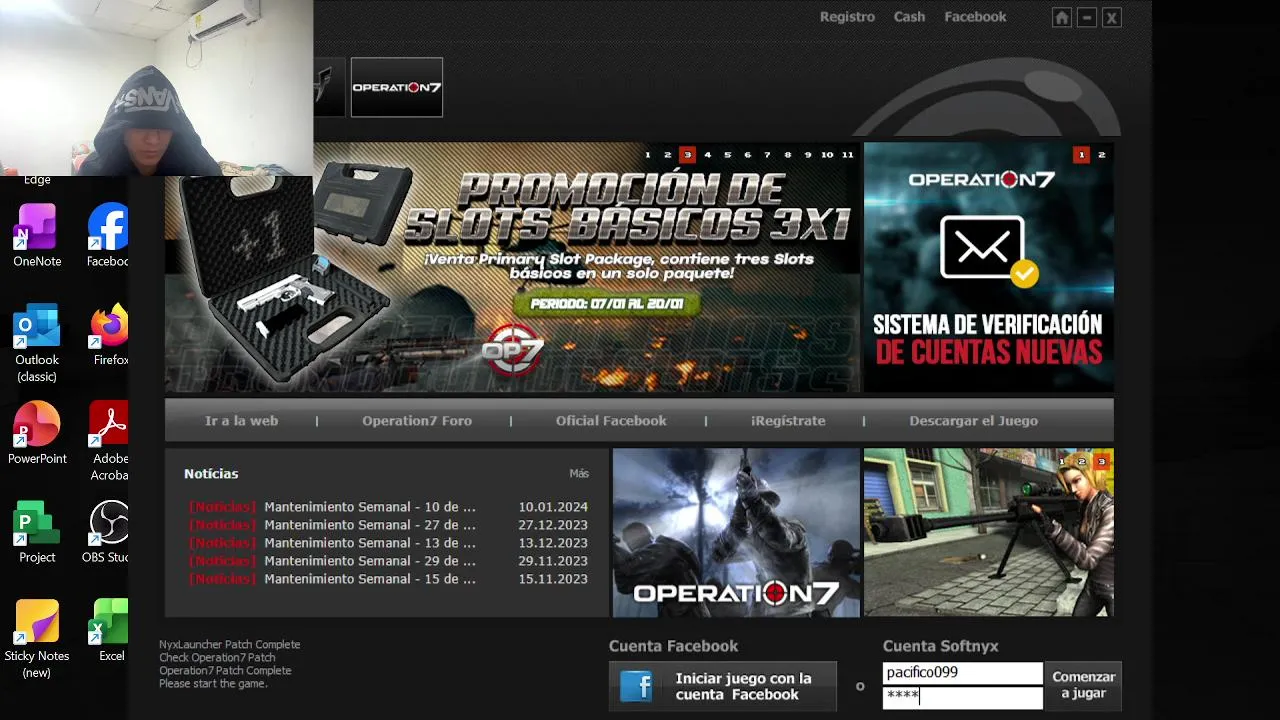Click the Promoción de Slots Básicos 3x1 banner
This screenshot has width=1280, height=720.
click(x=512, y=267)
